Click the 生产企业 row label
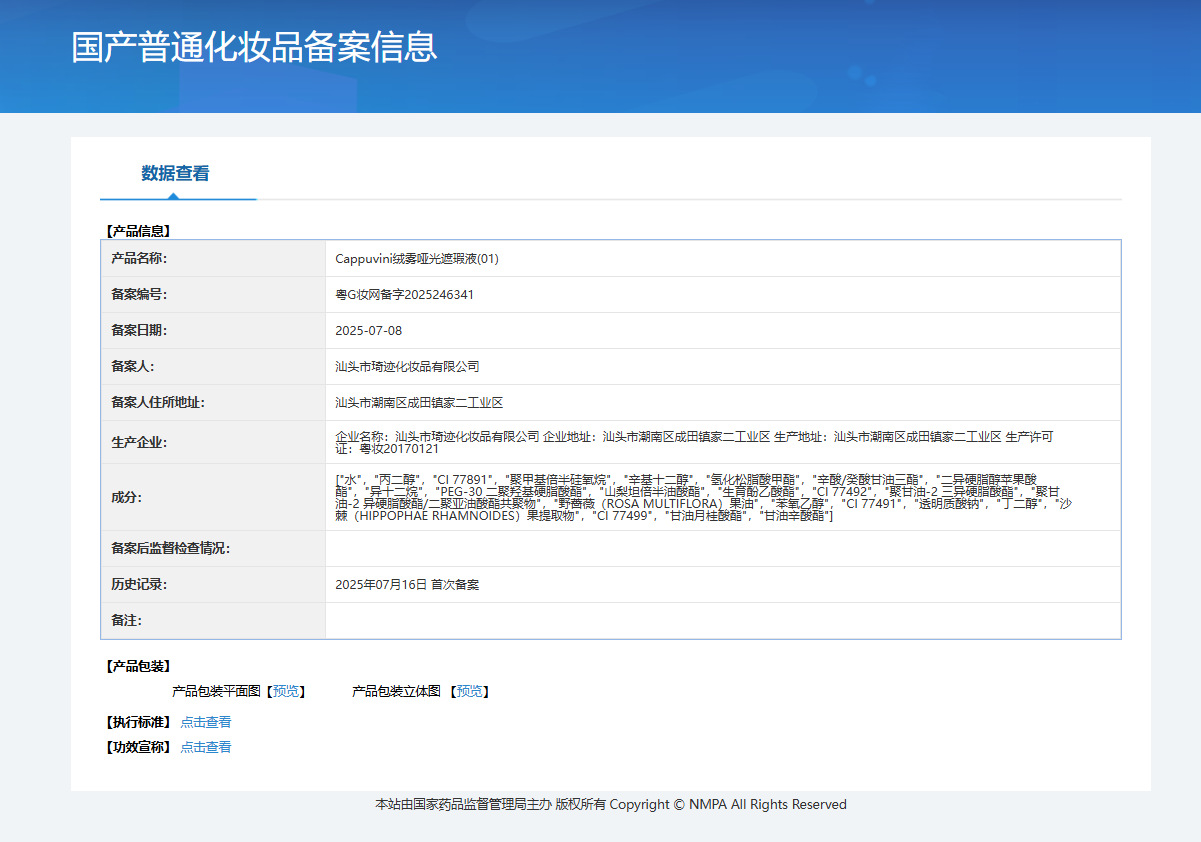The width and height of the screenshot is (1201, 842). click(139, 442)
